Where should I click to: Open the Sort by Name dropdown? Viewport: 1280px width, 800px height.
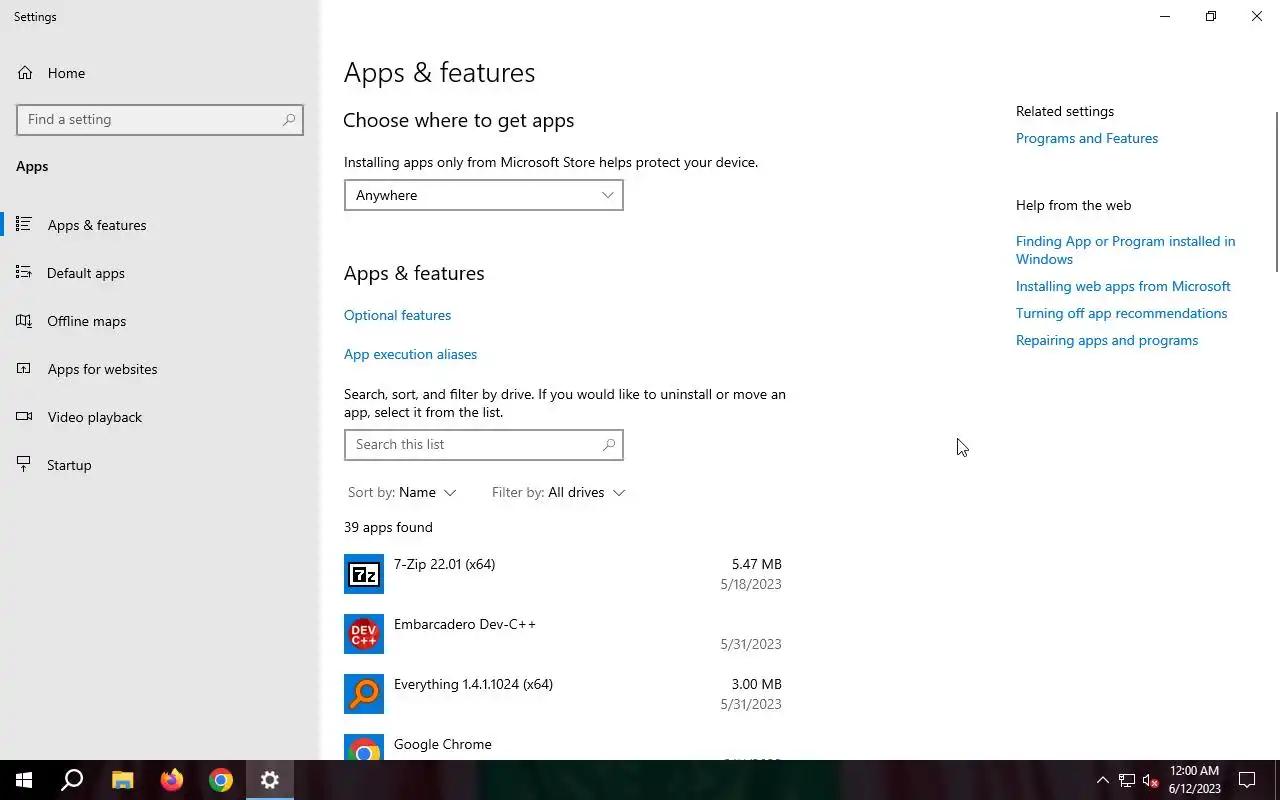[402, 492]
